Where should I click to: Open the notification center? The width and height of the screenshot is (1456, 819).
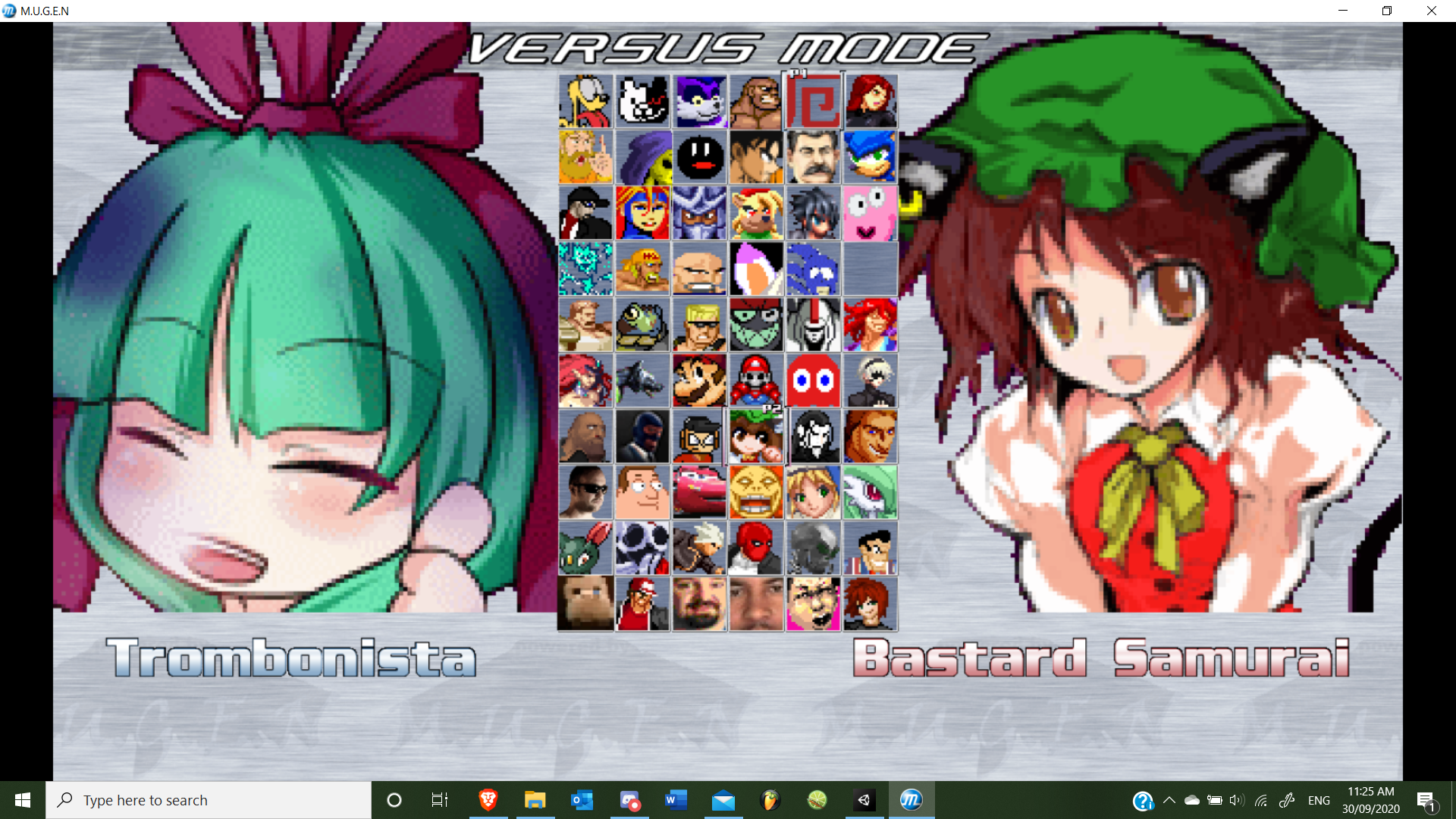point(1426,800)
